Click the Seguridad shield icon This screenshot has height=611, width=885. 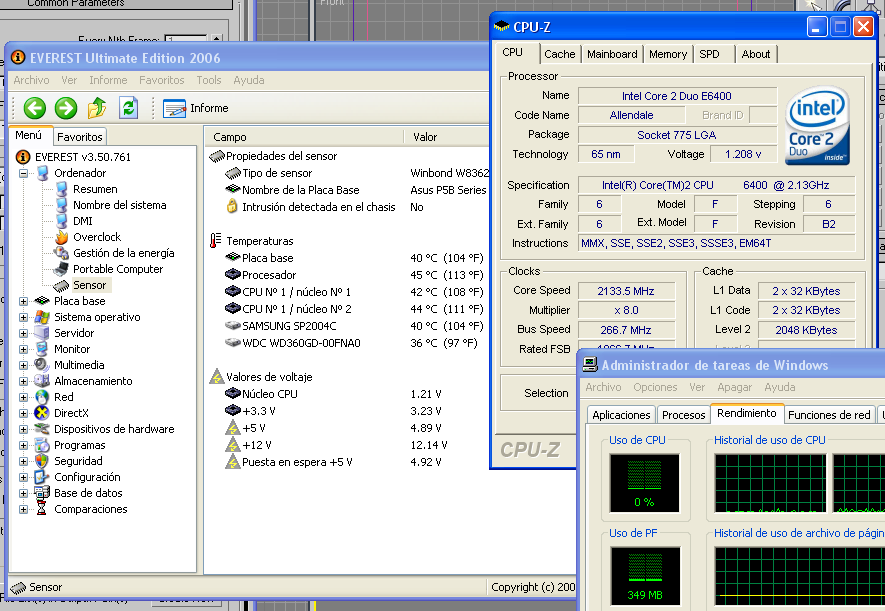click(42, 461)
